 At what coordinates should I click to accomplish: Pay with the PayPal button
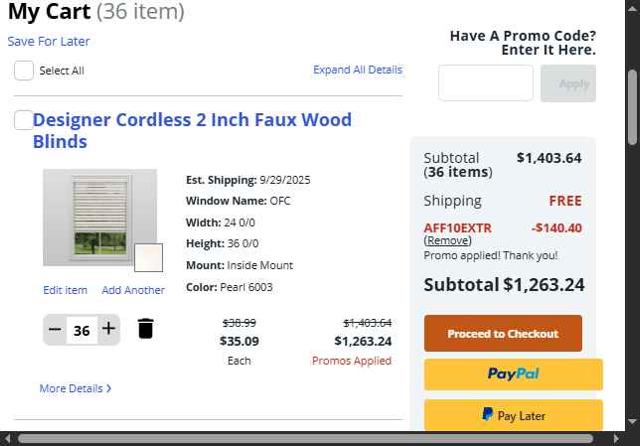[x=513, y=374]
